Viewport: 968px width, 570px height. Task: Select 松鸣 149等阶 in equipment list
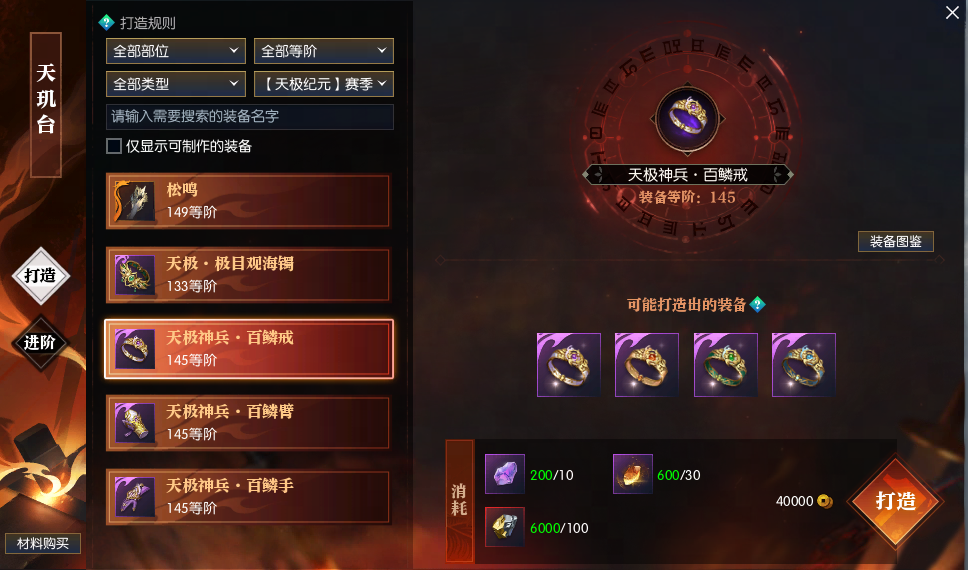(249, 201)
